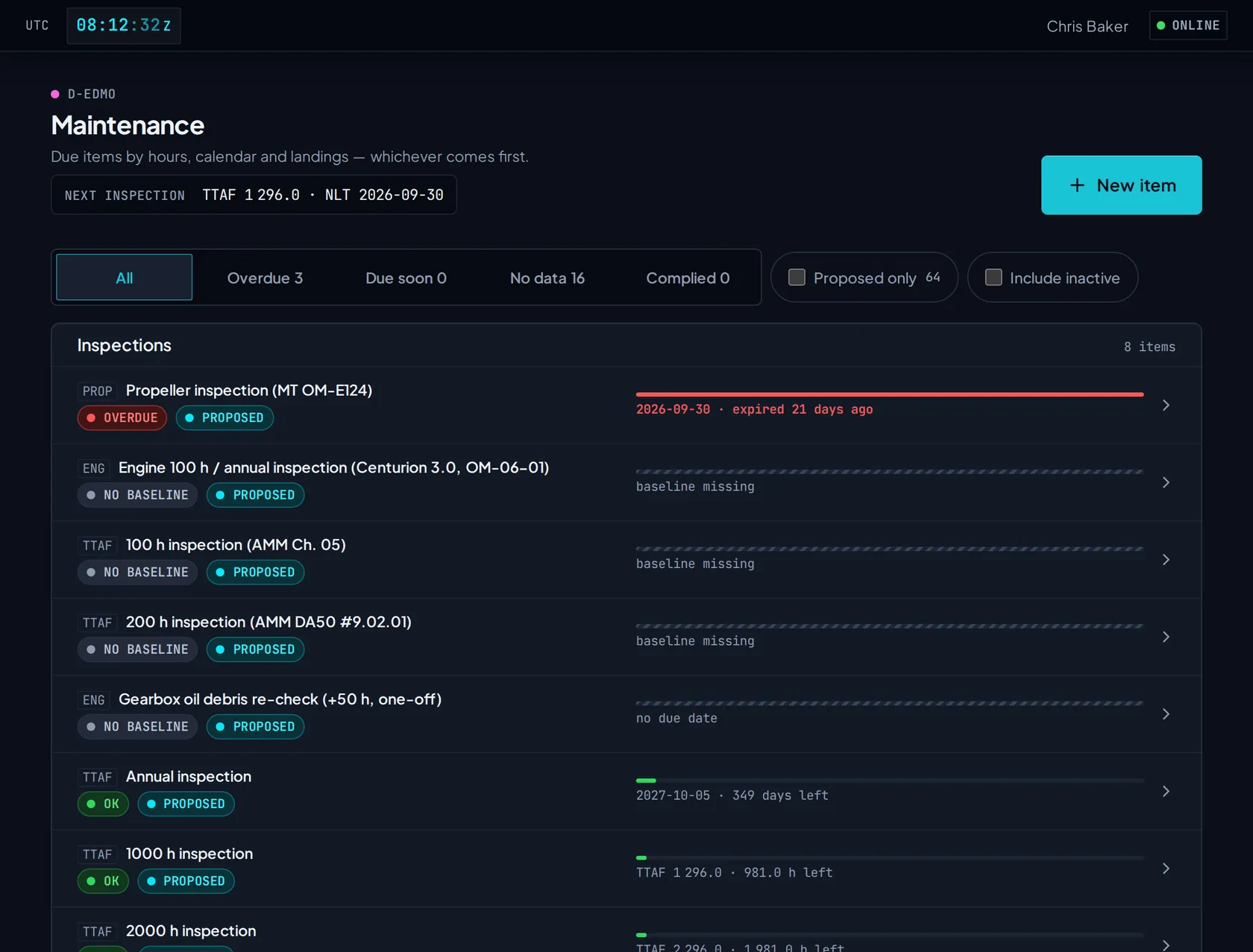Toggle the Include inactive checkbox
This screenshot has width=1253, height=952.
(x=993, y=277)
